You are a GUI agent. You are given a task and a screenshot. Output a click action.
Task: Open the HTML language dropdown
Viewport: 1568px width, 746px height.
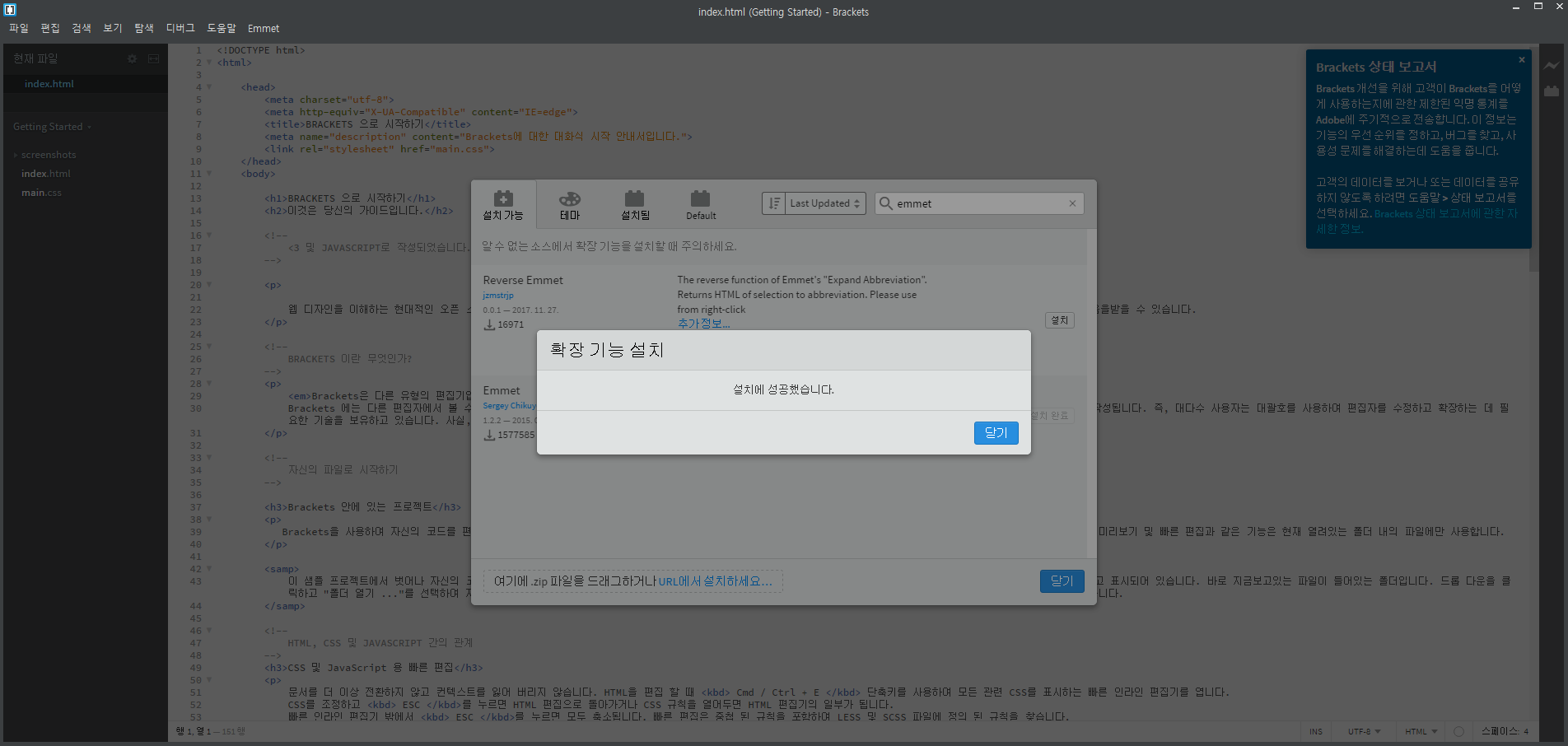click(x=1421, y=731)
